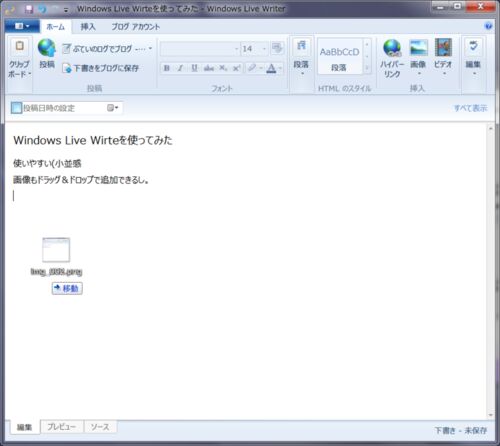Switch to the ホーム ribbon tab

click(x=55, y=27)
